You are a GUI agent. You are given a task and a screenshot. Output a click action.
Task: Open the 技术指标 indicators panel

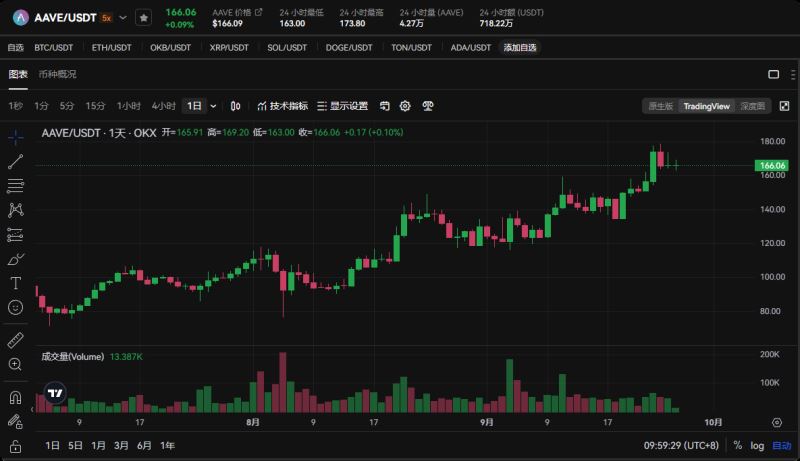pos(282,106)
